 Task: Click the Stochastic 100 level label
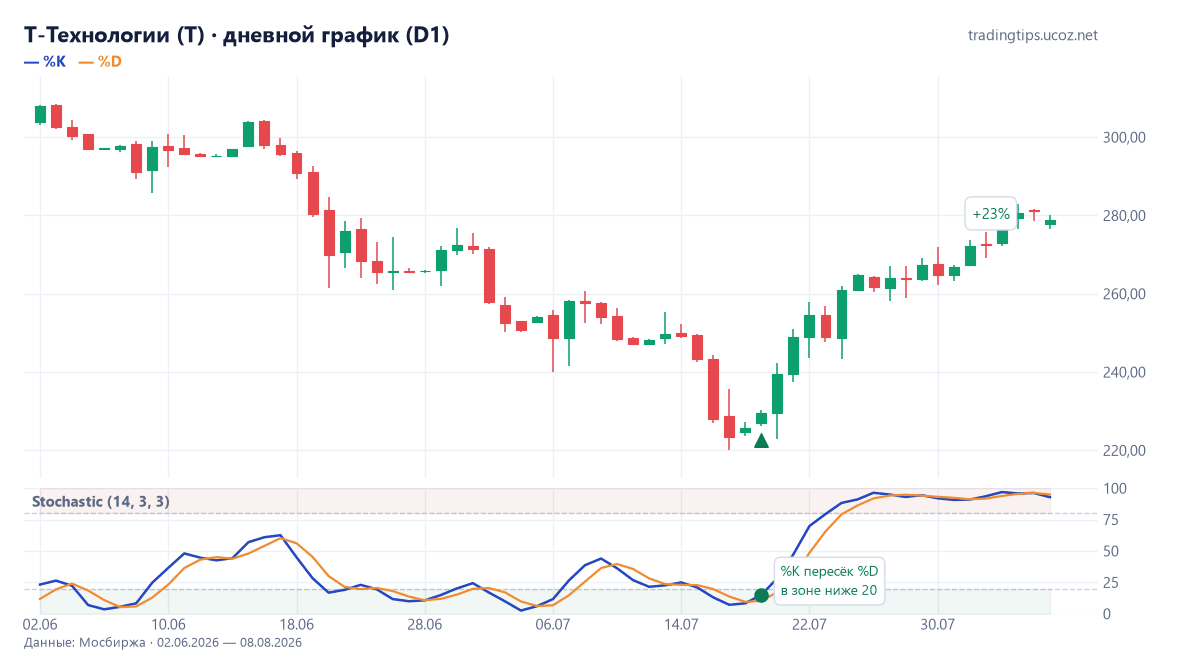pos(1113,488)
